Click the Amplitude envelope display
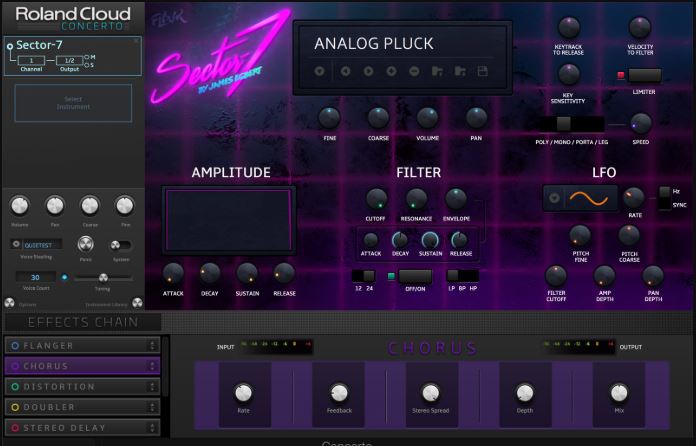Image resolution: width=696 pixels, height=446 pixels. (x=229, y=220)
